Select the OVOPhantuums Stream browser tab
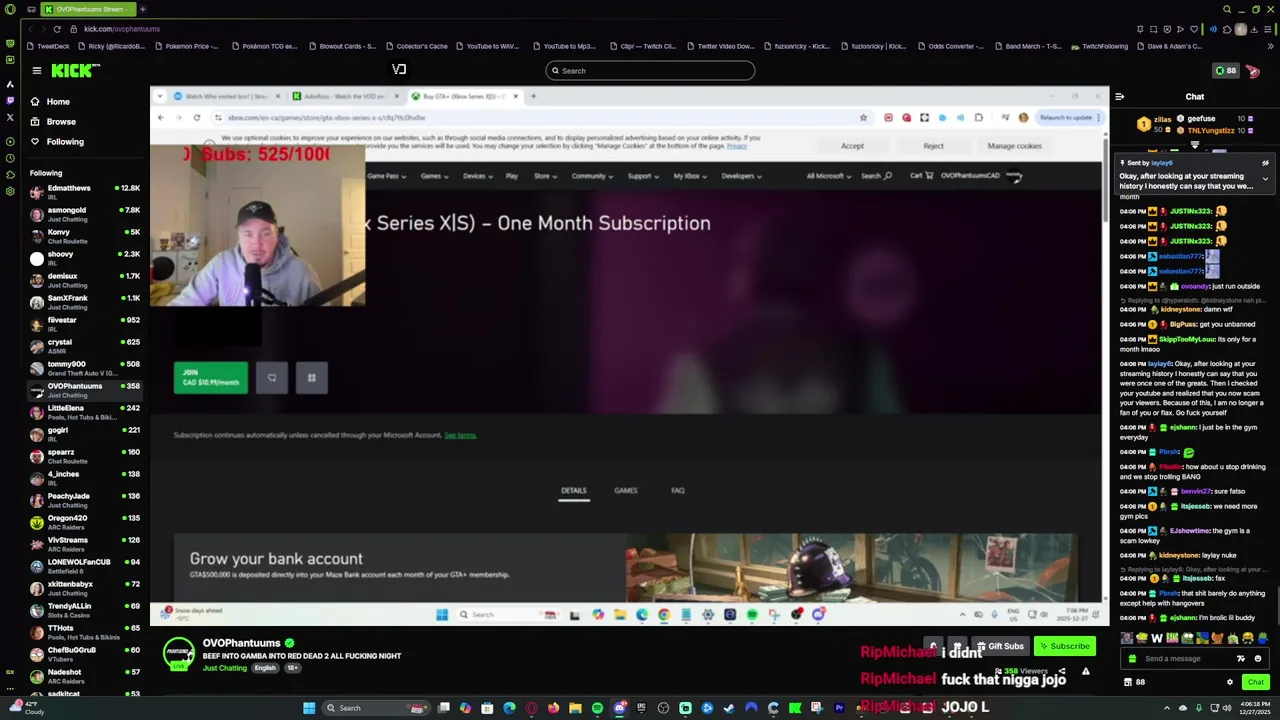1280x720 pixels. tap(88, 9)
